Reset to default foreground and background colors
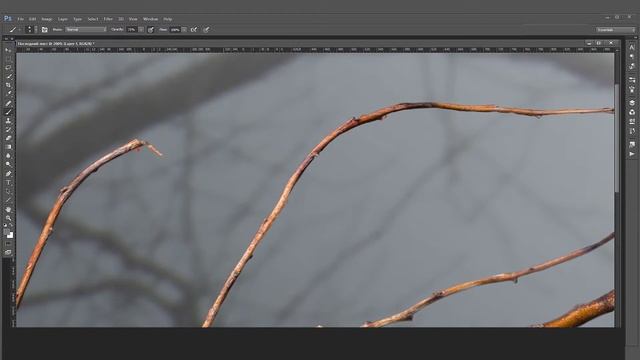This screenshot has width=640, height=360. (6, 226)
